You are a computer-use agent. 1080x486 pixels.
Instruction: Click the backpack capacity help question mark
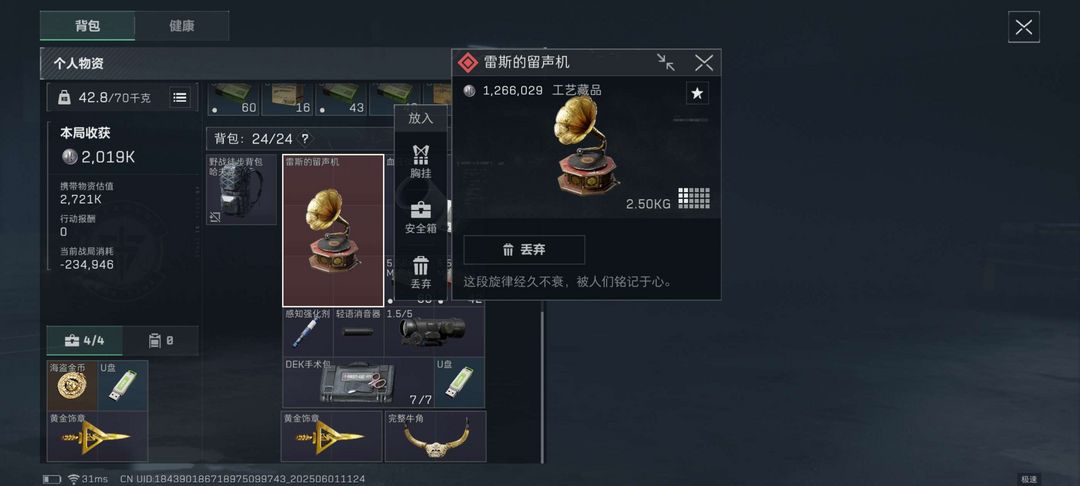click(304, 138)
